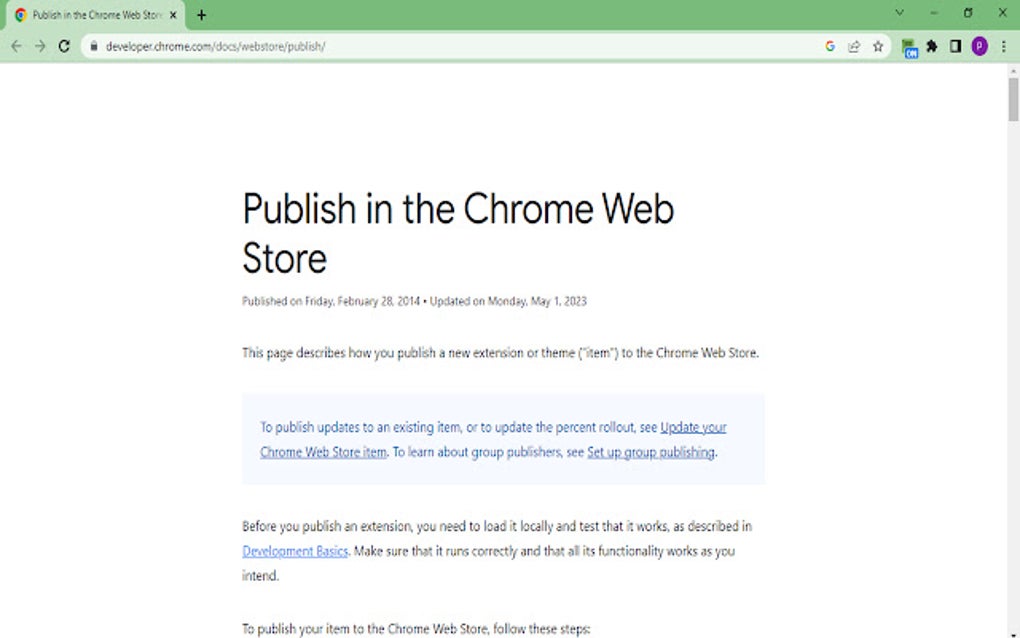Open the purple profile avatar
Image resolution: width=1020 pixels, height=638 pixels.
[x=980, y=46]
